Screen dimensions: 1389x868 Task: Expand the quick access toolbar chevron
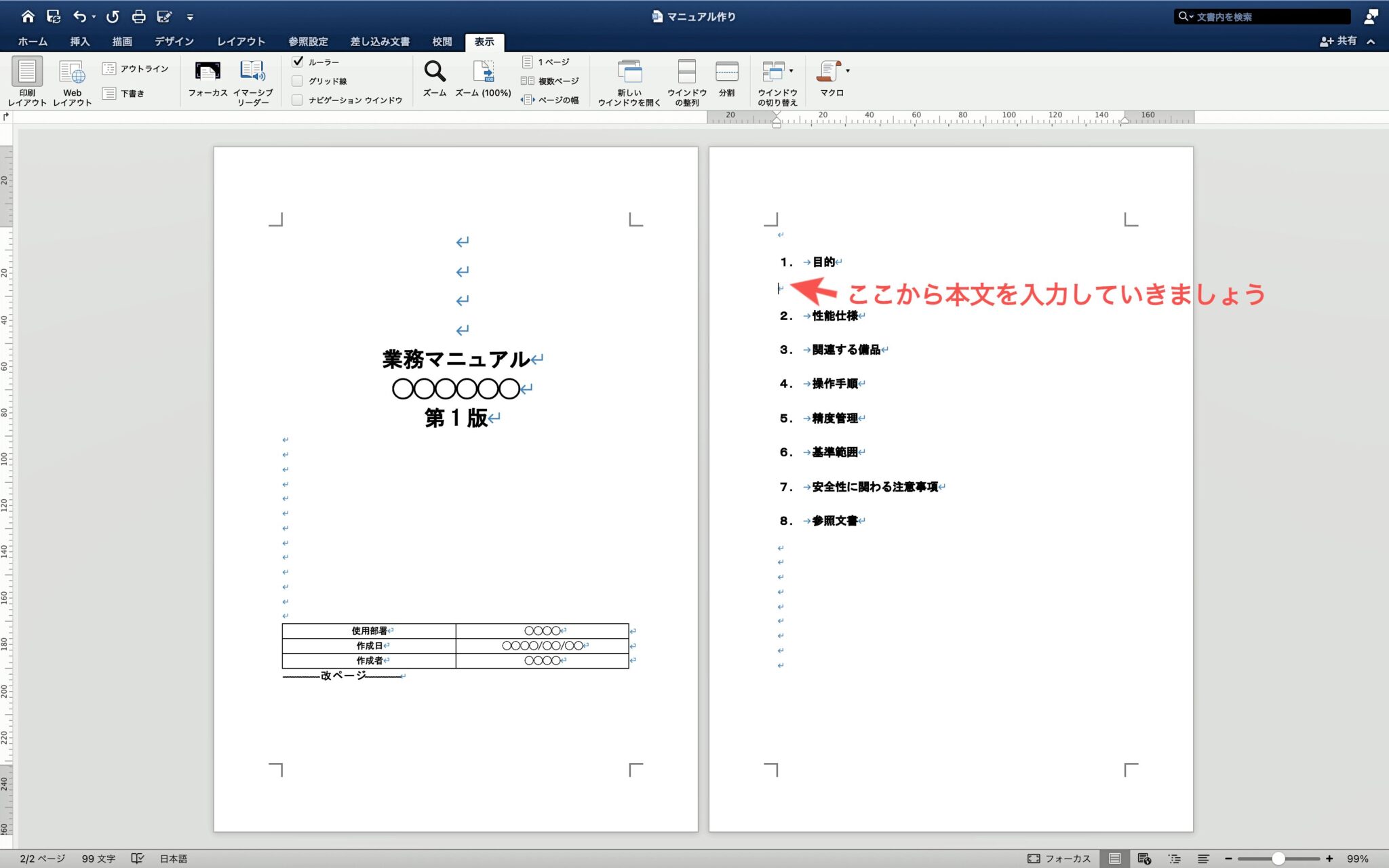(191, 17)
